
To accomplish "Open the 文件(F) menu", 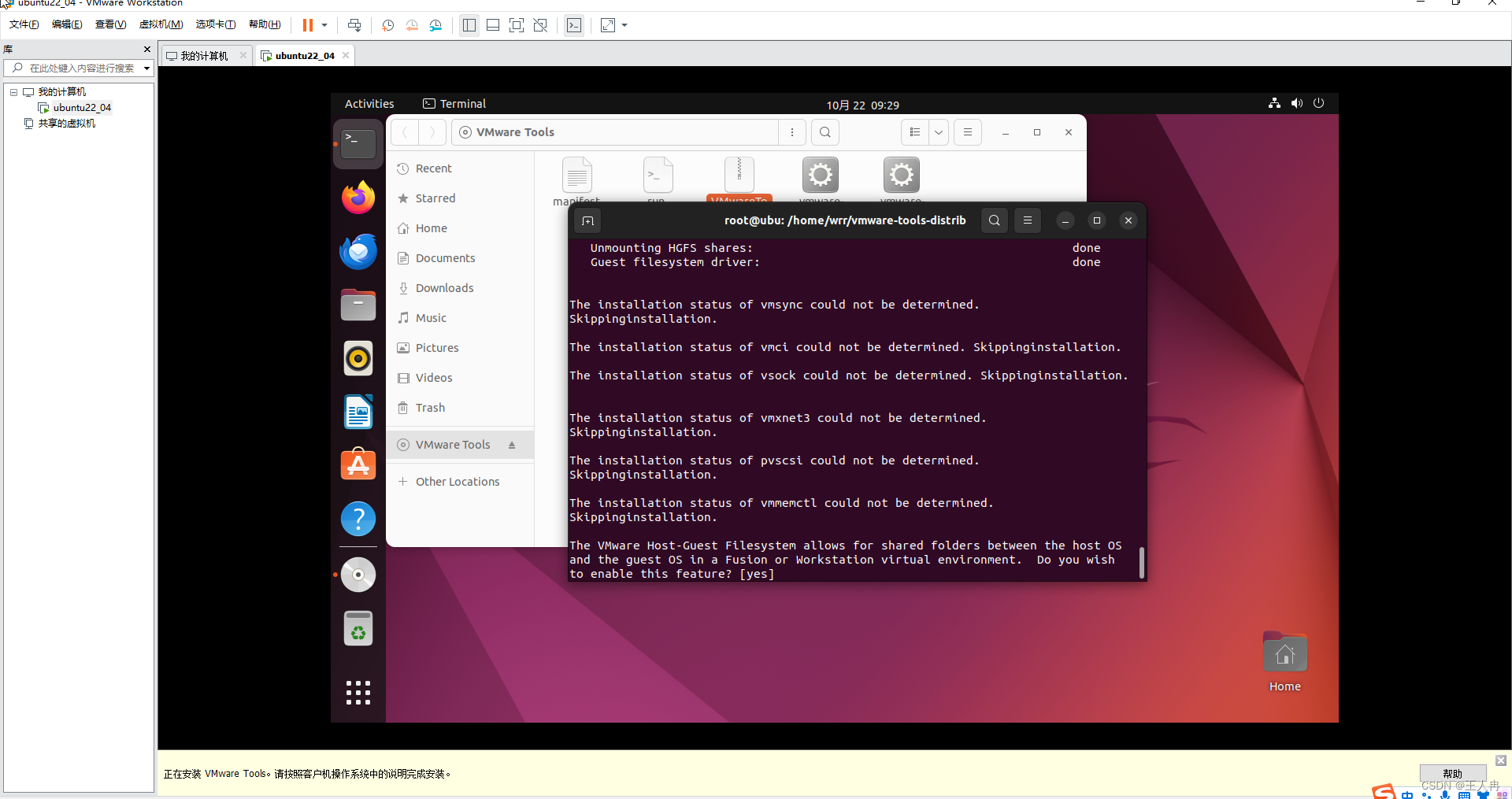I will coord(24,24).
